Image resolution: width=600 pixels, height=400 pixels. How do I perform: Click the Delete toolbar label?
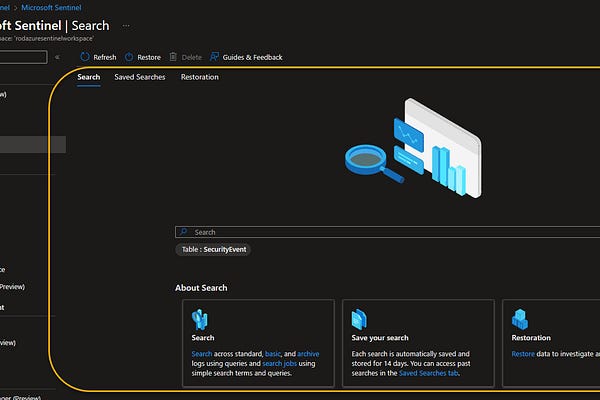(192, 57)
